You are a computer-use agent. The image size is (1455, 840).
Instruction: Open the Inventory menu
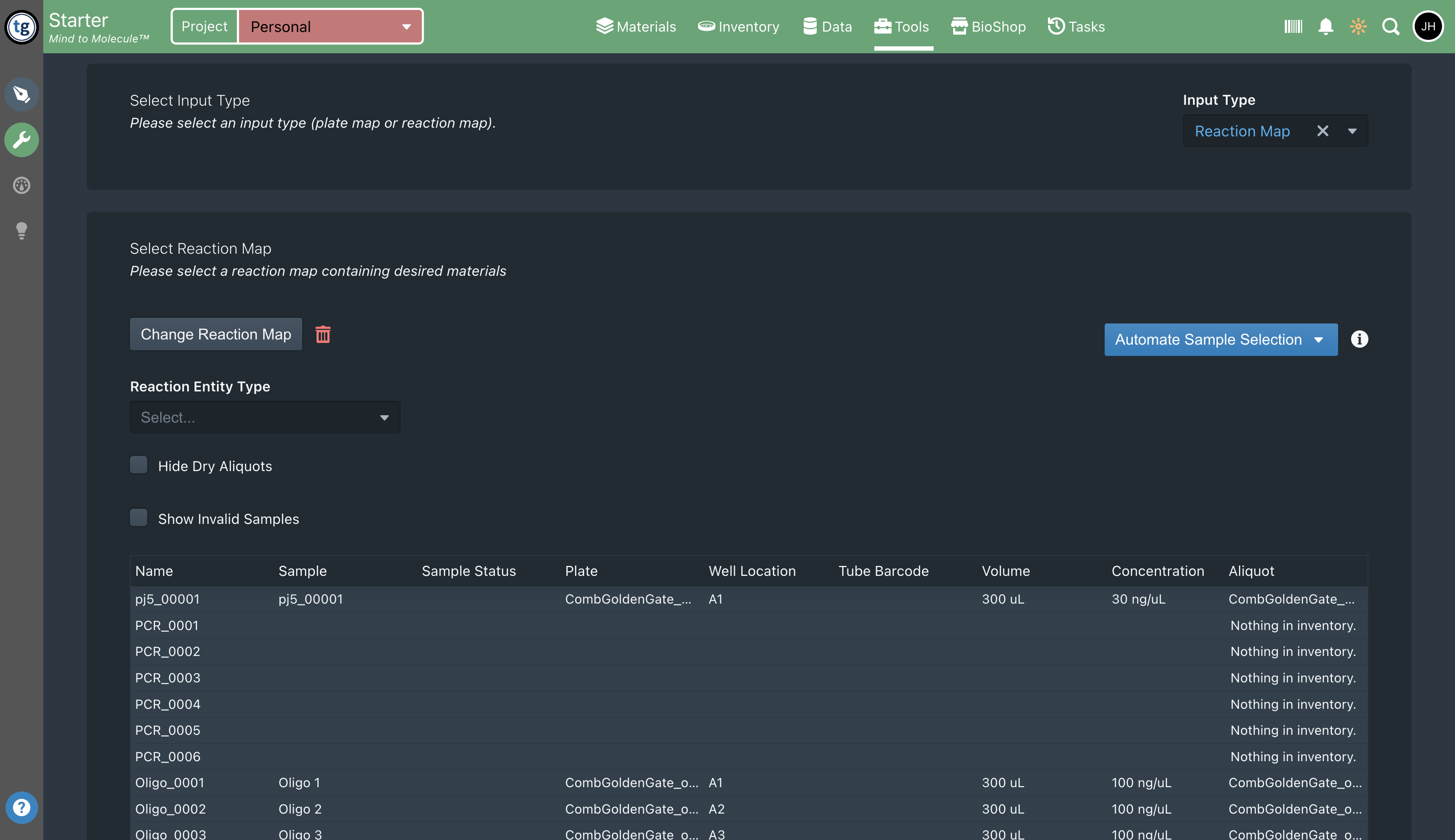738,26
